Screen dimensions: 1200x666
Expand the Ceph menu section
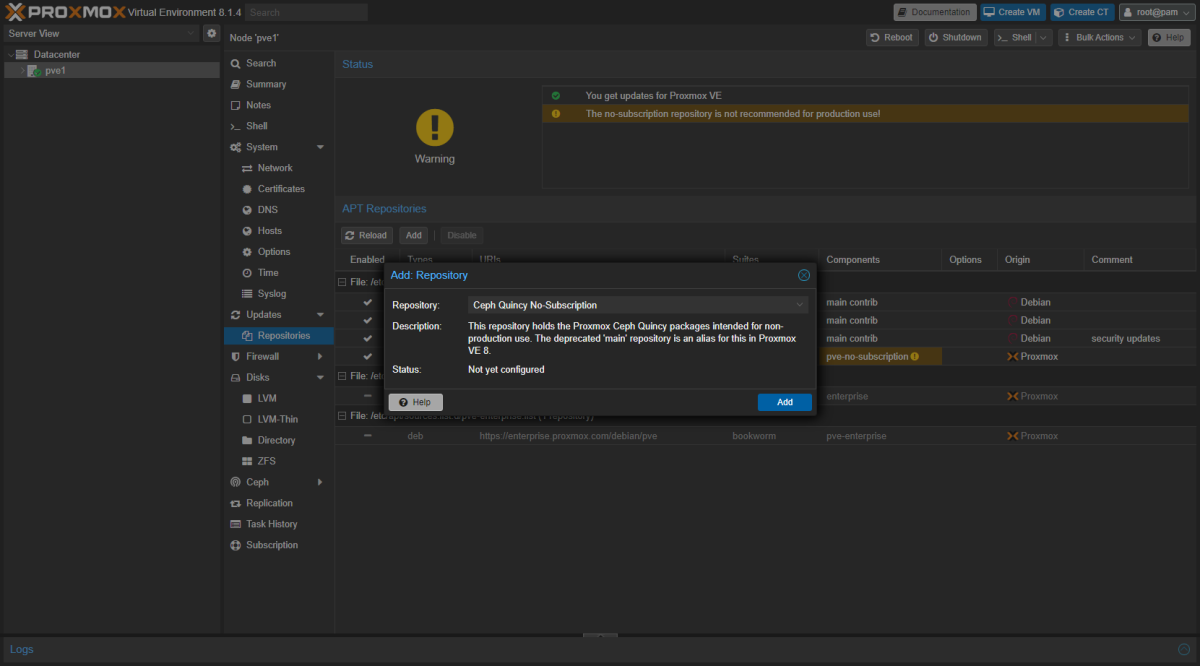320,482
